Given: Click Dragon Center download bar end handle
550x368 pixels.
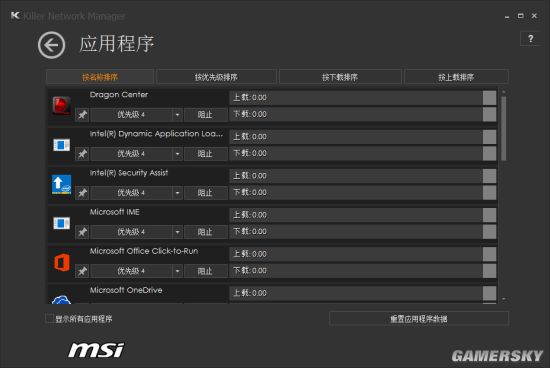Looking at the screenshot, I should pos(489,114).
